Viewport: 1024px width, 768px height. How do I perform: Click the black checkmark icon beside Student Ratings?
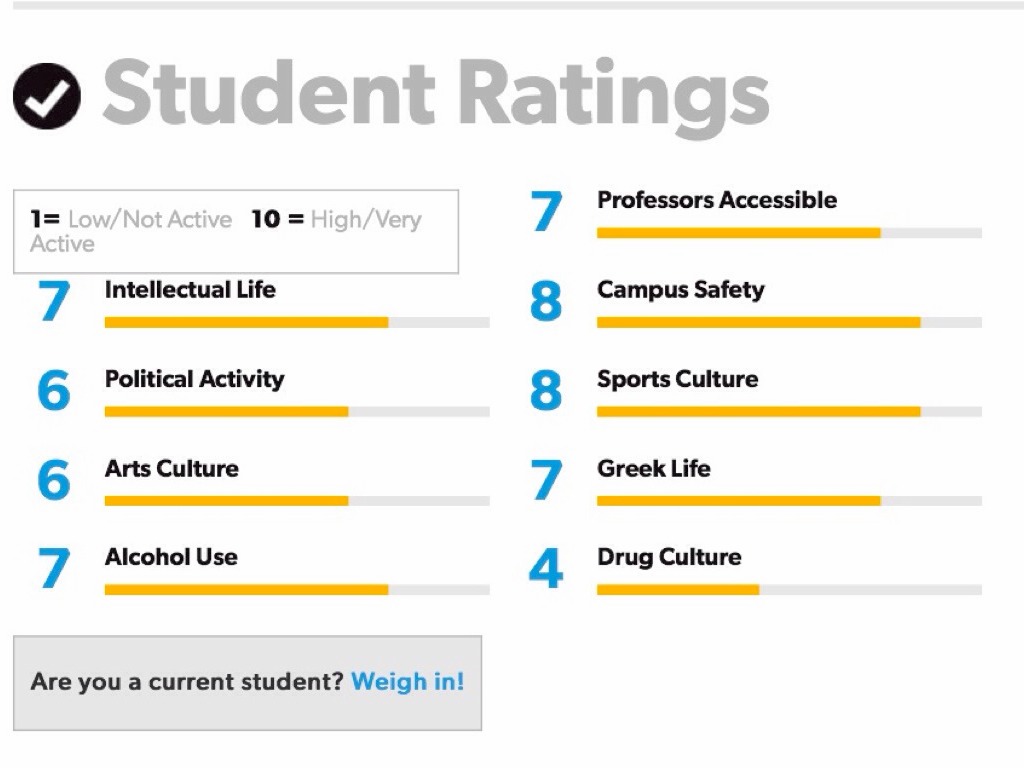(47, 96)
